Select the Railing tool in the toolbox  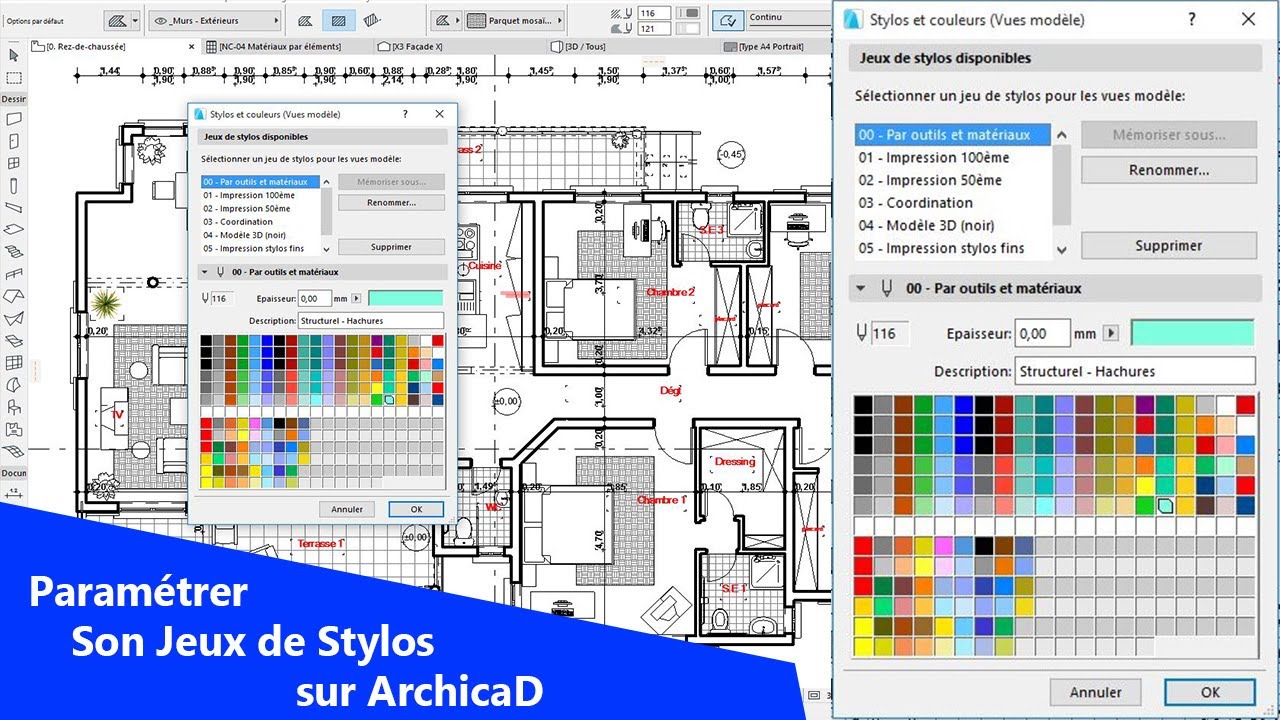[14, 274]
